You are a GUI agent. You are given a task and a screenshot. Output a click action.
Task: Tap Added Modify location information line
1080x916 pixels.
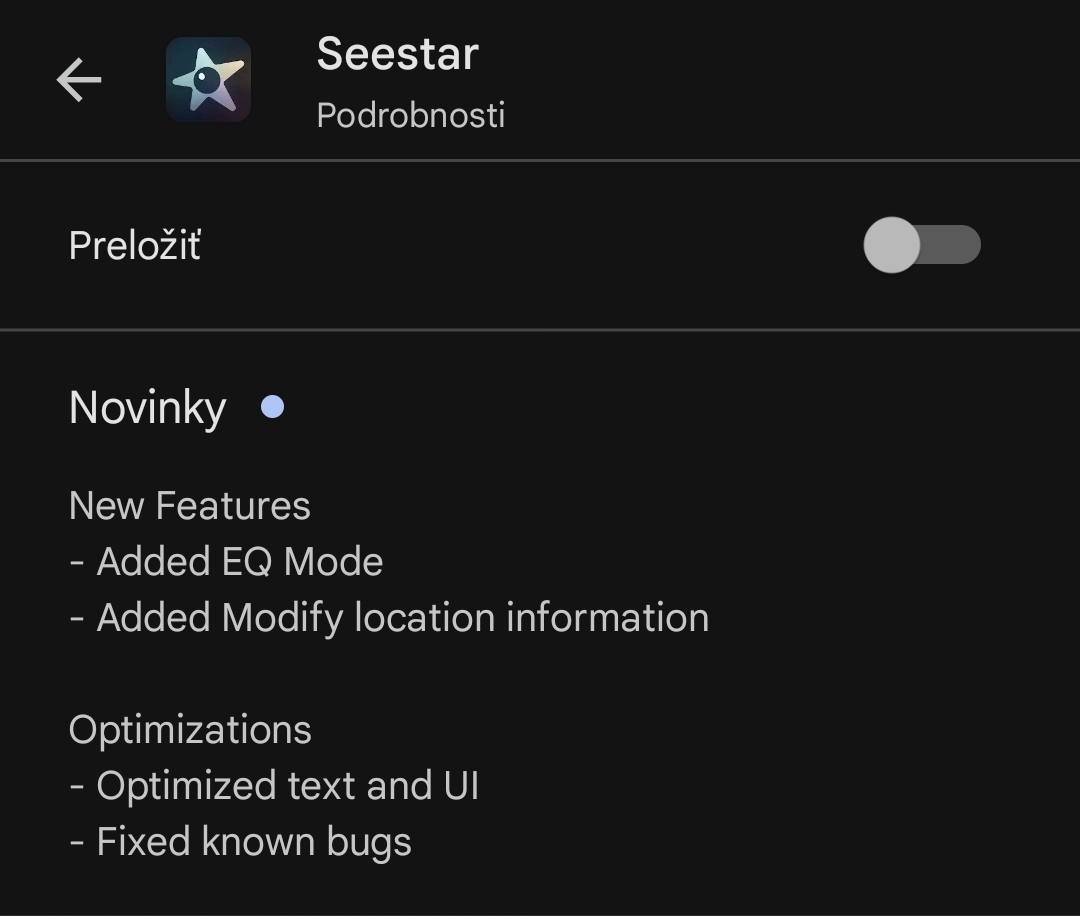point(389,618)
